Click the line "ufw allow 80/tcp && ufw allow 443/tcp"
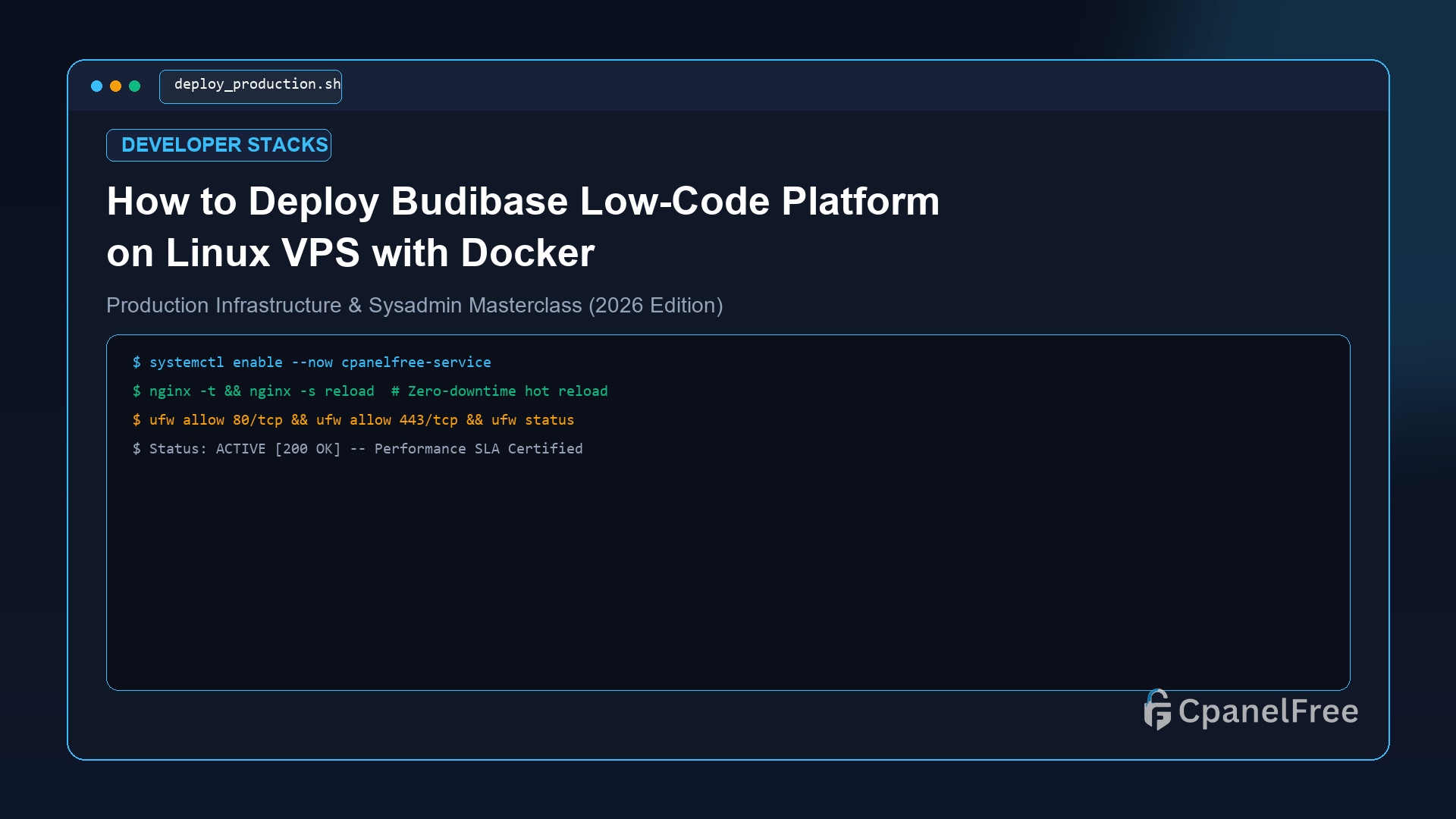This screenshot has width=1456, height=819. pos(353,420)
